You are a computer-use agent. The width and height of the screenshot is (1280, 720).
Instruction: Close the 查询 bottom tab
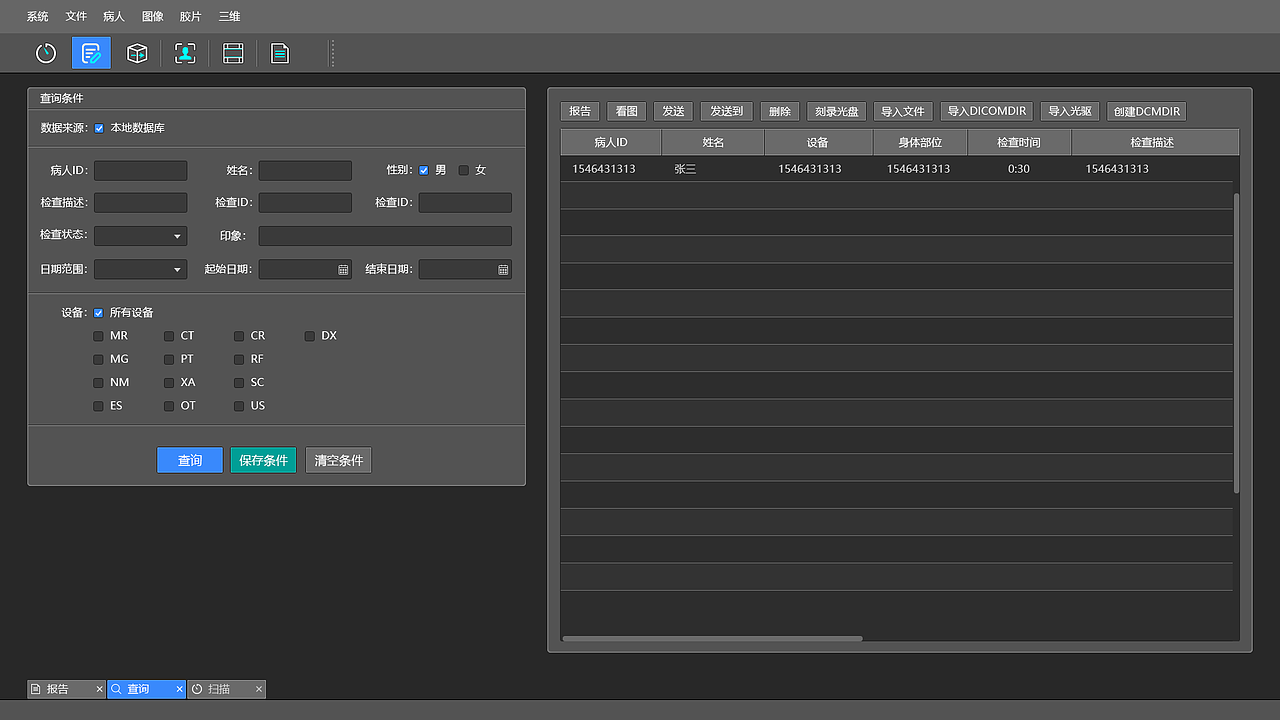pos(179,689)
